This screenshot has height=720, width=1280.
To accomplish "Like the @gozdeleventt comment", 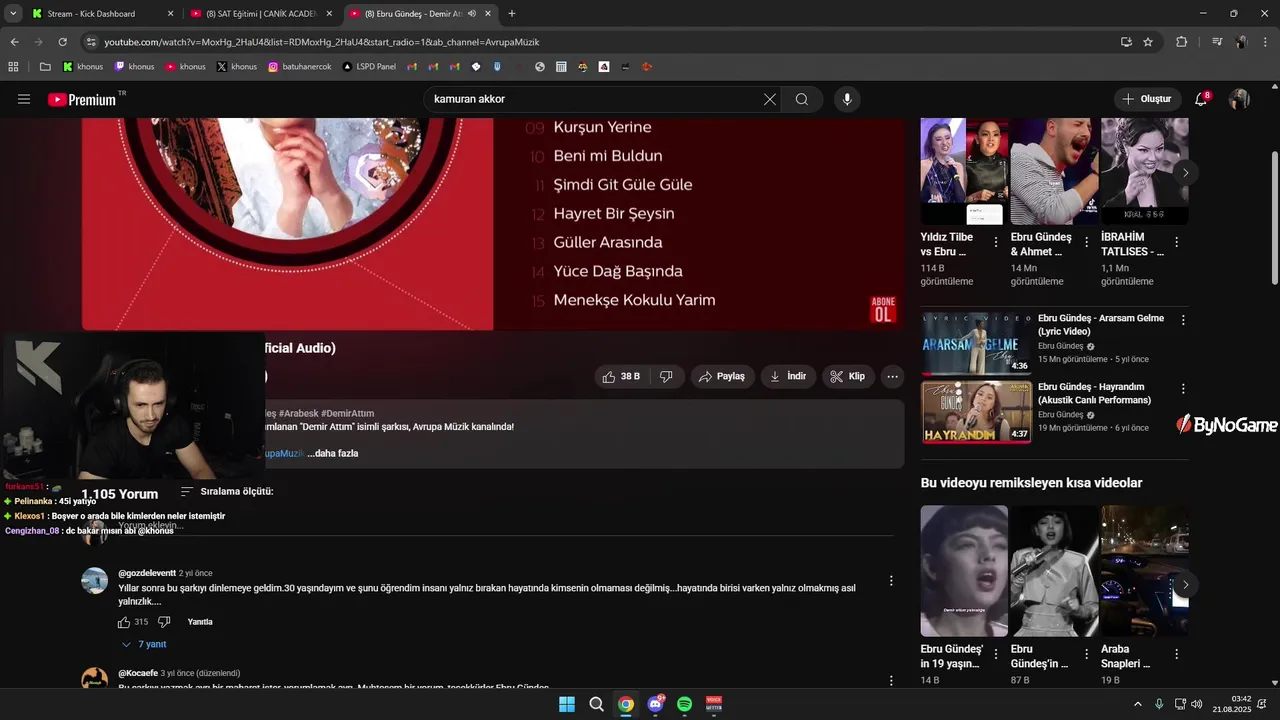I will click(x=124, y=622).
